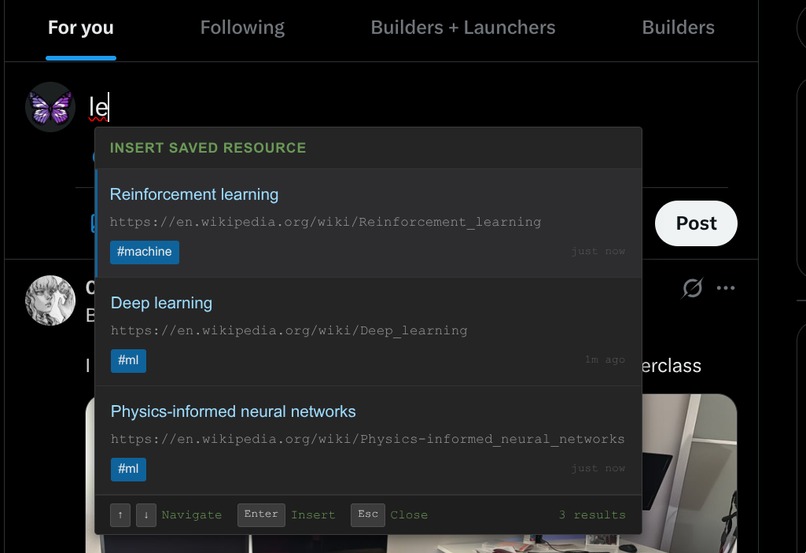Click the #machine tag

click(x=144, y=252)
